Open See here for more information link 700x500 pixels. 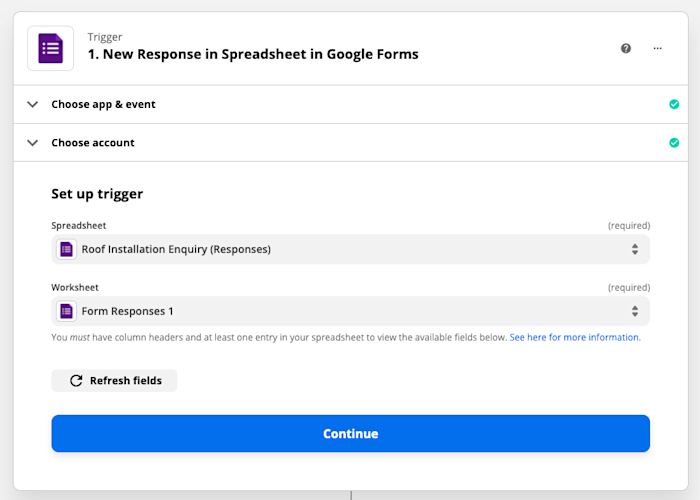(575, 338)
